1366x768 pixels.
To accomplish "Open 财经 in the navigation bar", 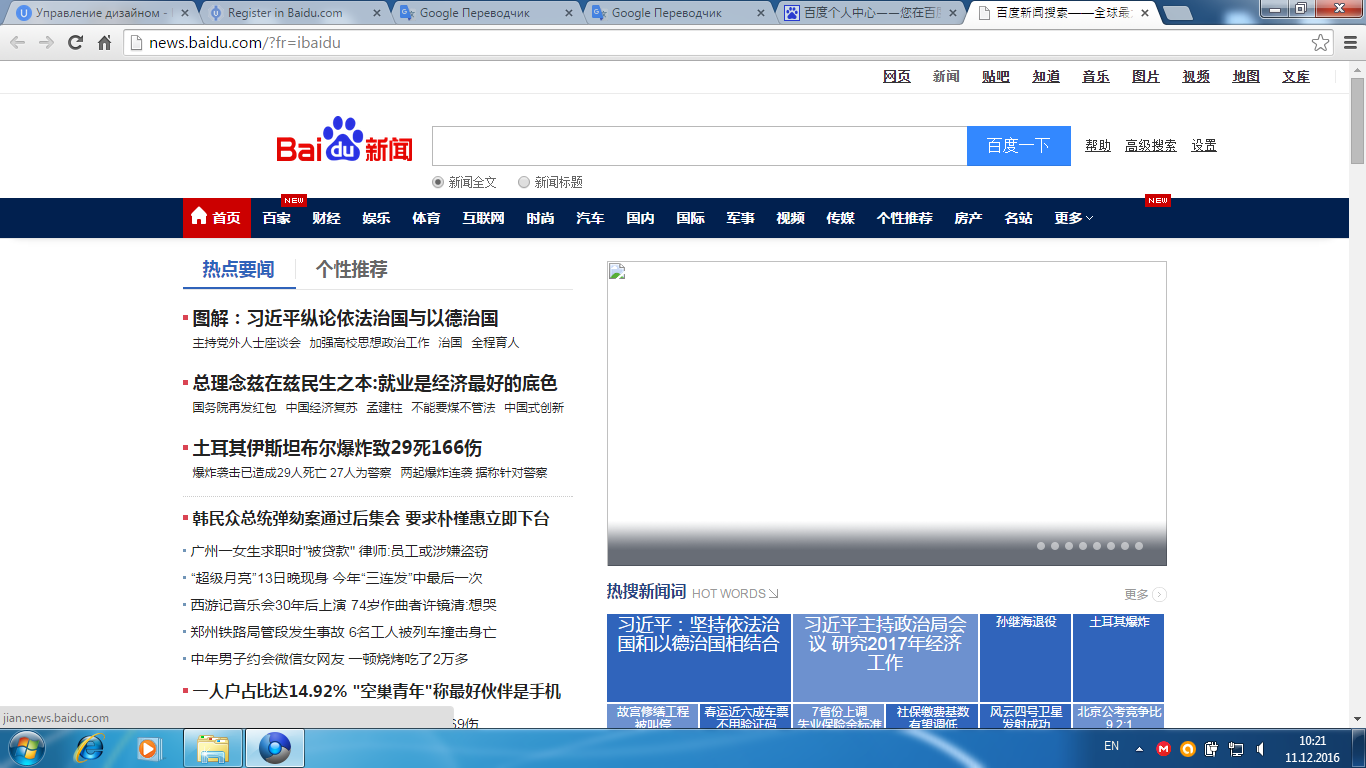I will tap(326, 218).
